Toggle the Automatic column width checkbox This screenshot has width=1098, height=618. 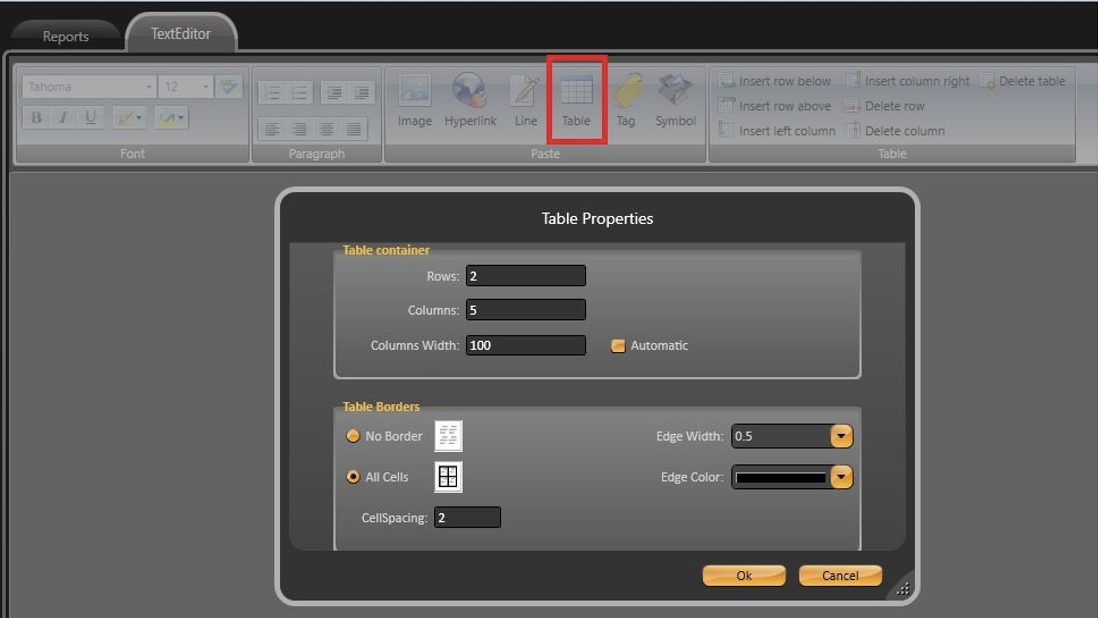point(618,346)
